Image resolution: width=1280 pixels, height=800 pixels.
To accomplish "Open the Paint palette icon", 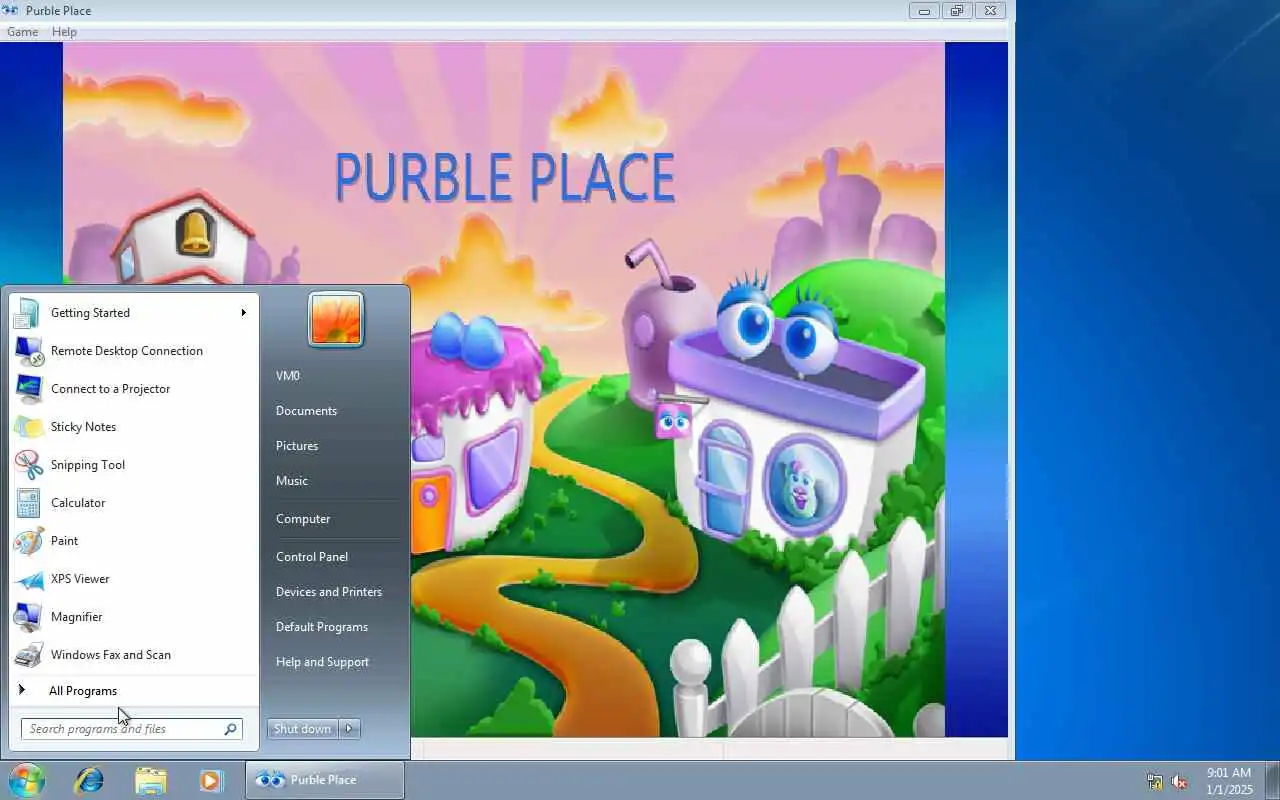I will (27, 541).
